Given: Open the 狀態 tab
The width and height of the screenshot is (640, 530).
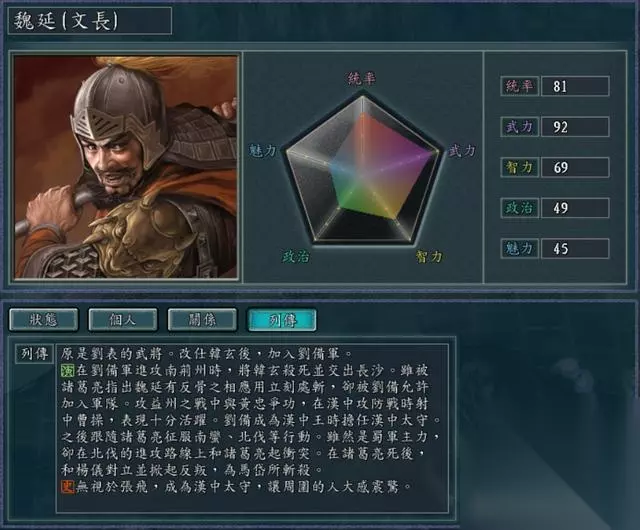Looking at the screenshot, I should [43, 319].
